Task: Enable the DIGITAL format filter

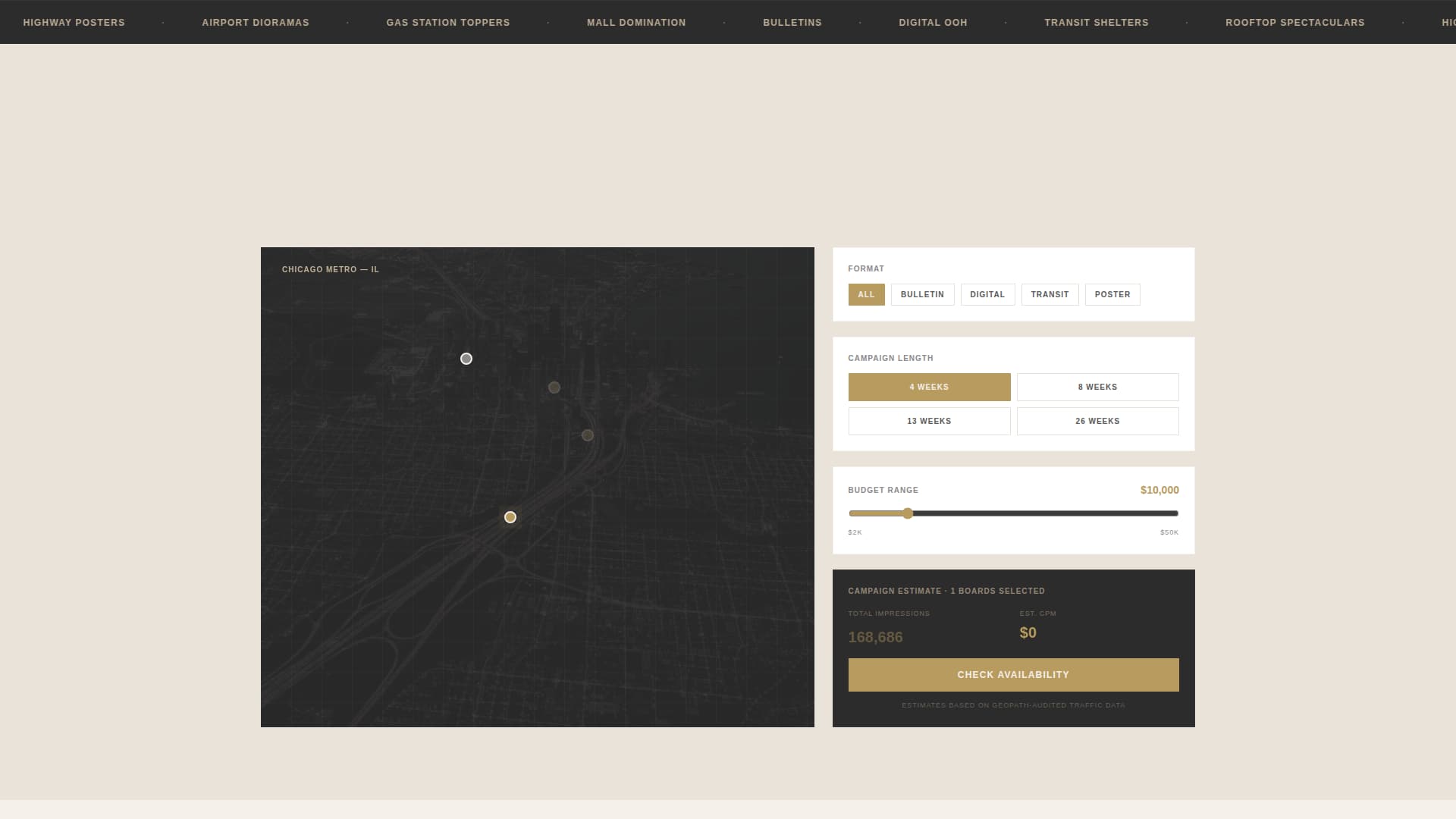Action: (987, 294)
